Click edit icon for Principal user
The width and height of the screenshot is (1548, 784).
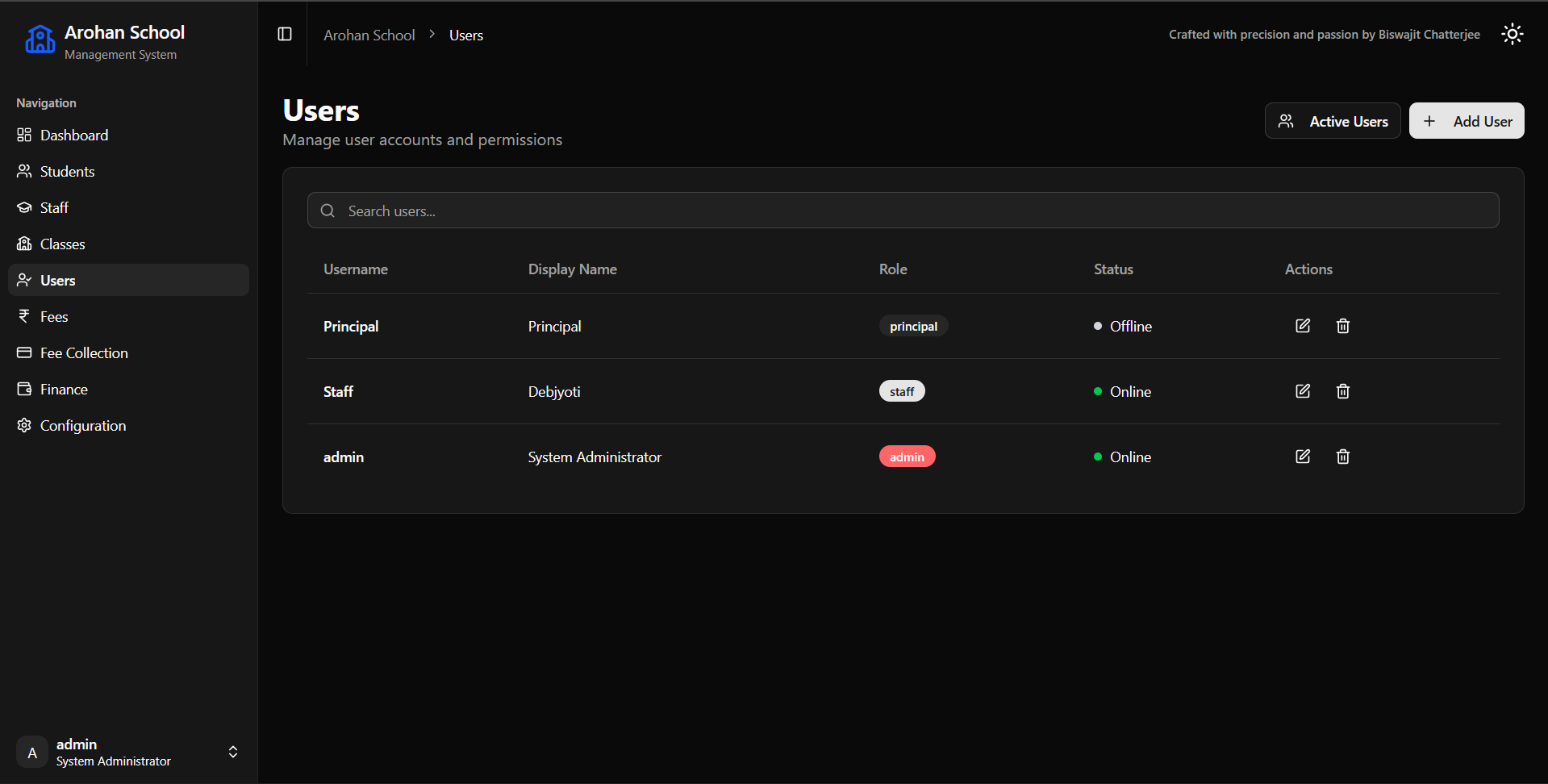(x=1302, y=326)
